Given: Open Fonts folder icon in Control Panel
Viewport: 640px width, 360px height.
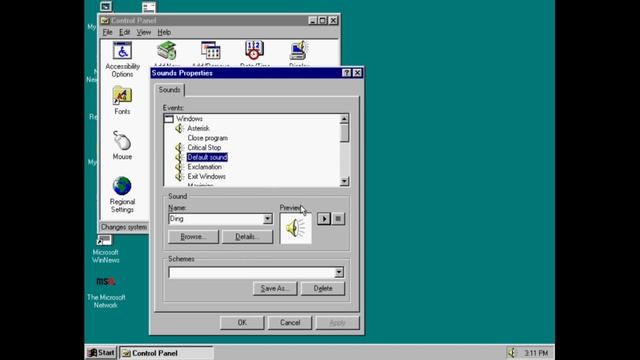Looking at the screenshot, I should [x=122, y=96].
